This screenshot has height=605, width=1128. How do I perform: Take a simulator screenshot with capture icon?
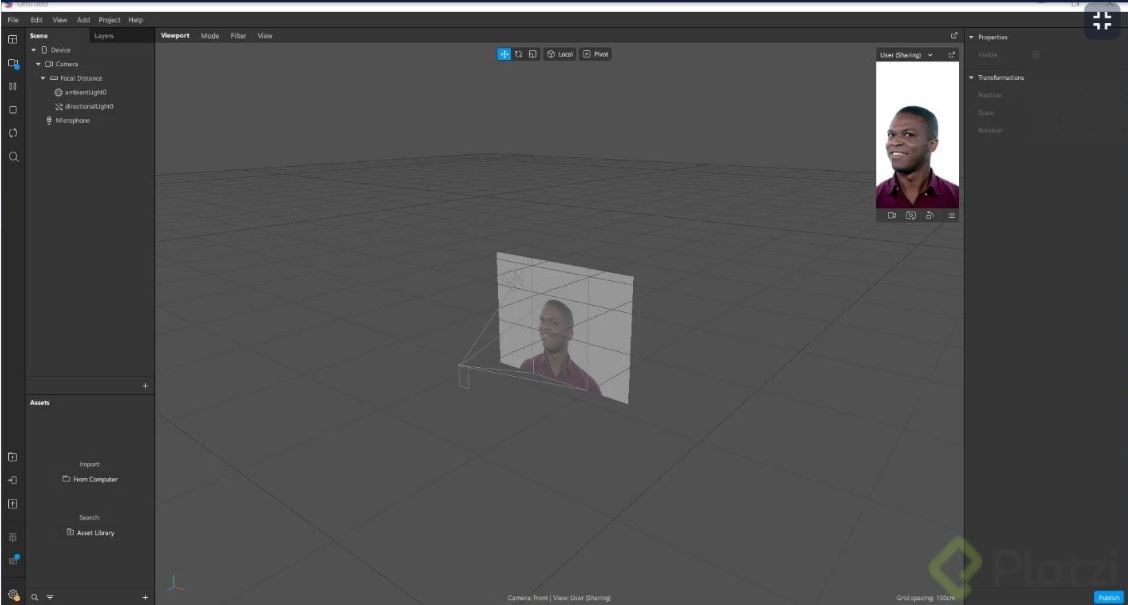coord(911,215)
